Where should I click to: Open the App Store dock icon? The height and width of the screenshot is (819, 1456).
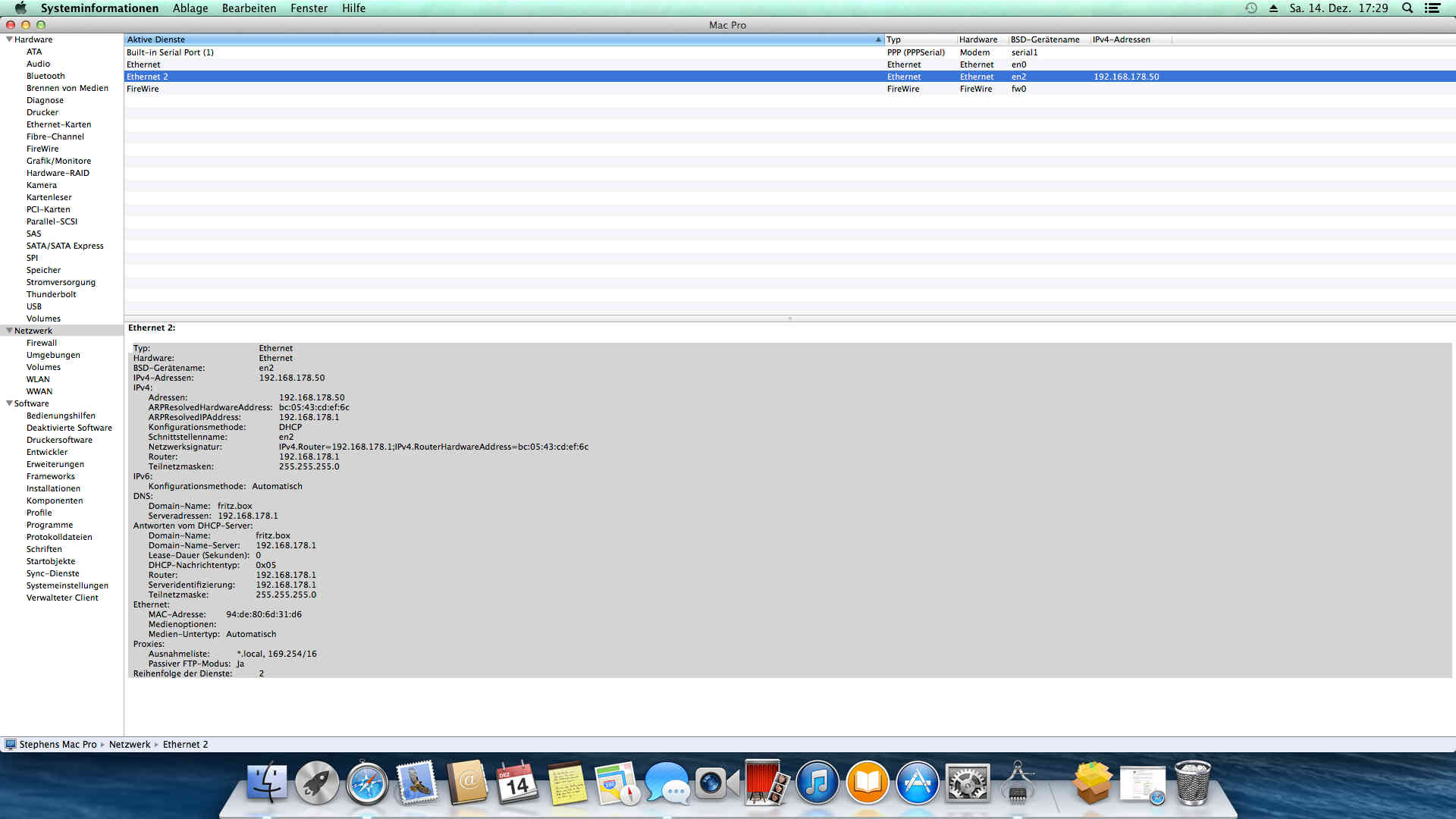pos(917,783)
